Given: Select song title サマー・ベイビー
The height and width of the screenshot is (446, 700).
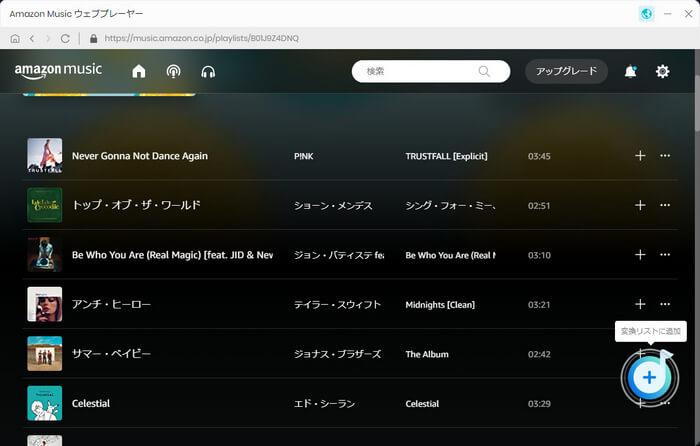Looking at the screenshot, I should pyautogui.click(x=111, y=354).
